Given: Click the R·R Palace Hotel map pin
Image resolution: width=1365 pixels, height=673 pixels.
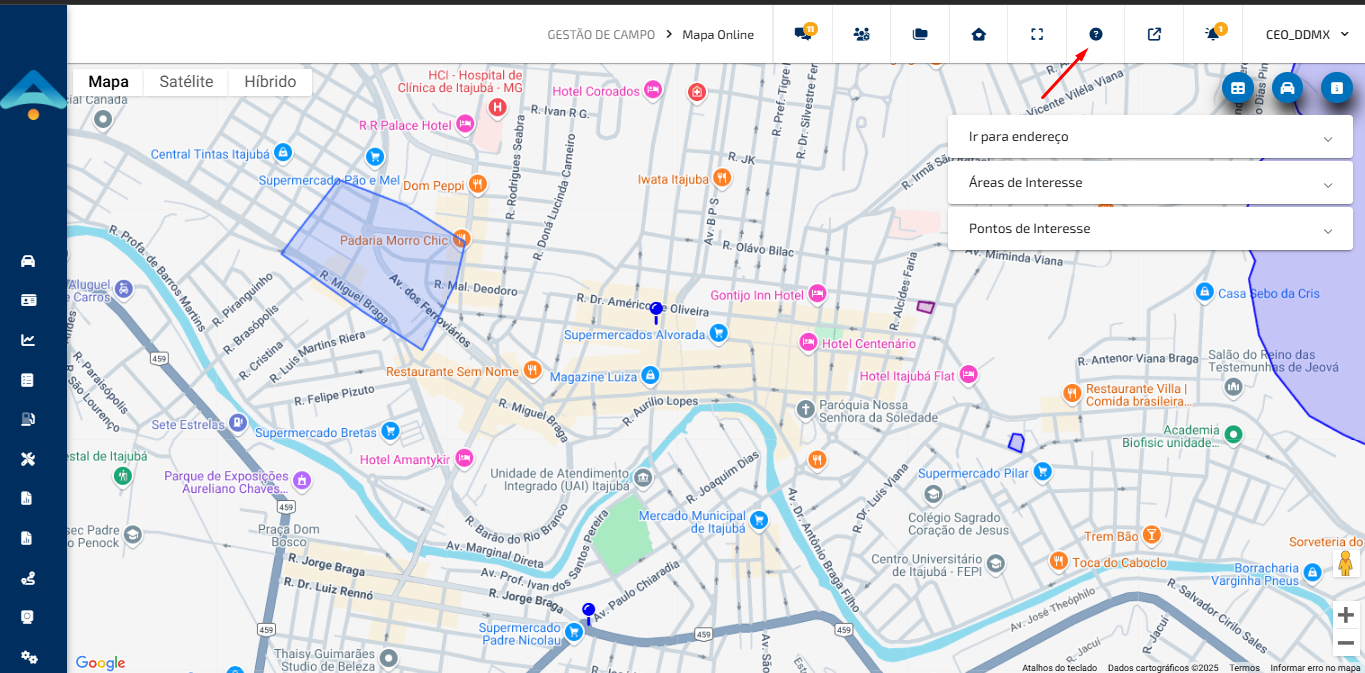Looking at the screenshot, I should tap(465, 124).
